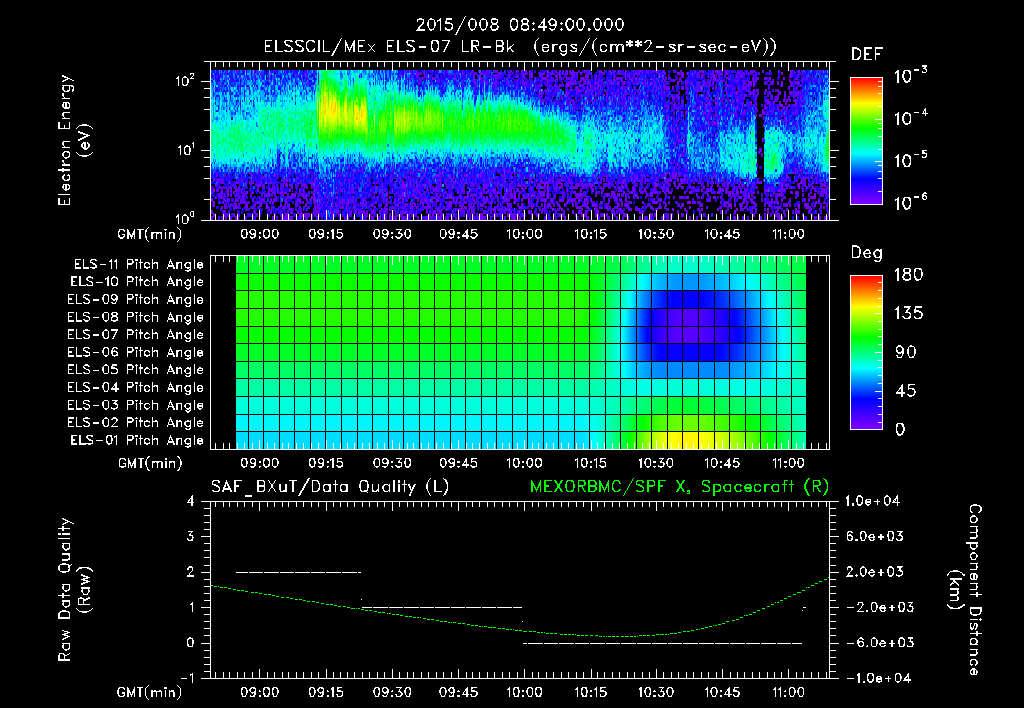Click 10:30 tick under the spectrogram panel
This screenshot has width=1024, height=708.
click(656, 234)
